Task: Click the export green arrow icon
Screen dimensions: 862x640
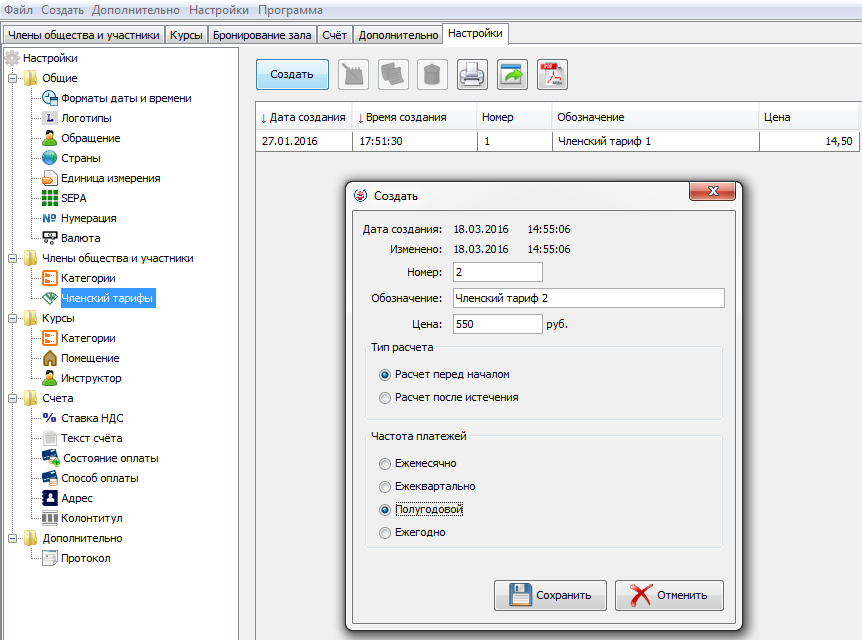Action: pyautogui.click(x=512, y=74)
